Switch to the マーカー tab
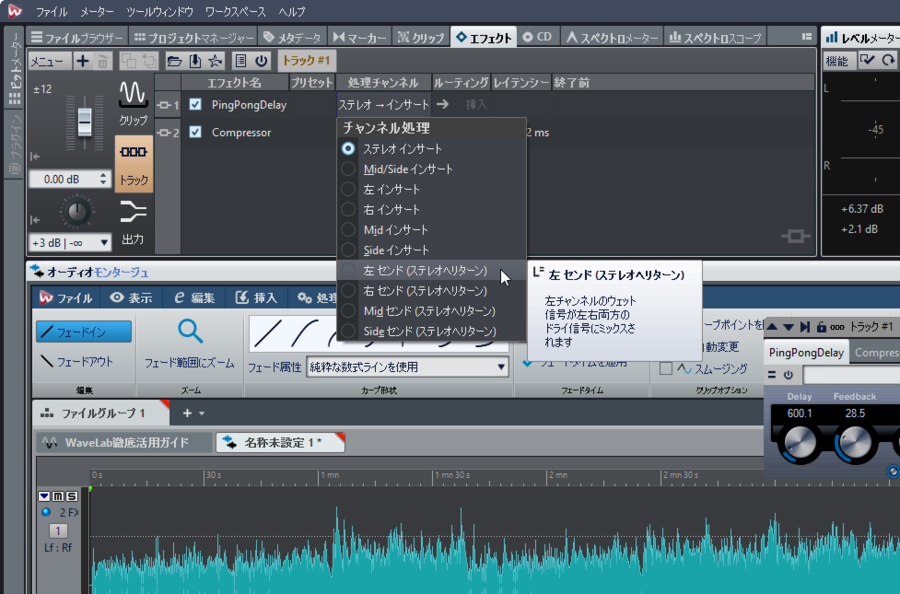The width and height of the screenshot is (900, 594). pyautogui.click(x=360, y=37)
